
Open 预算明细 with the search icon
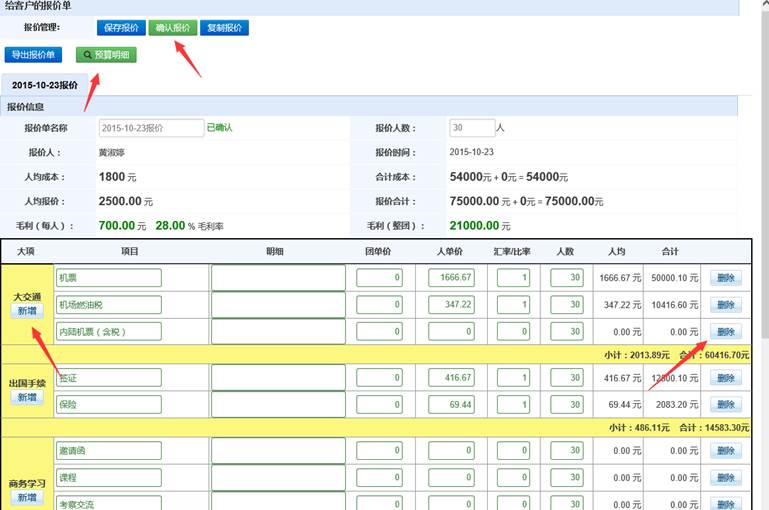coord(106,54)
